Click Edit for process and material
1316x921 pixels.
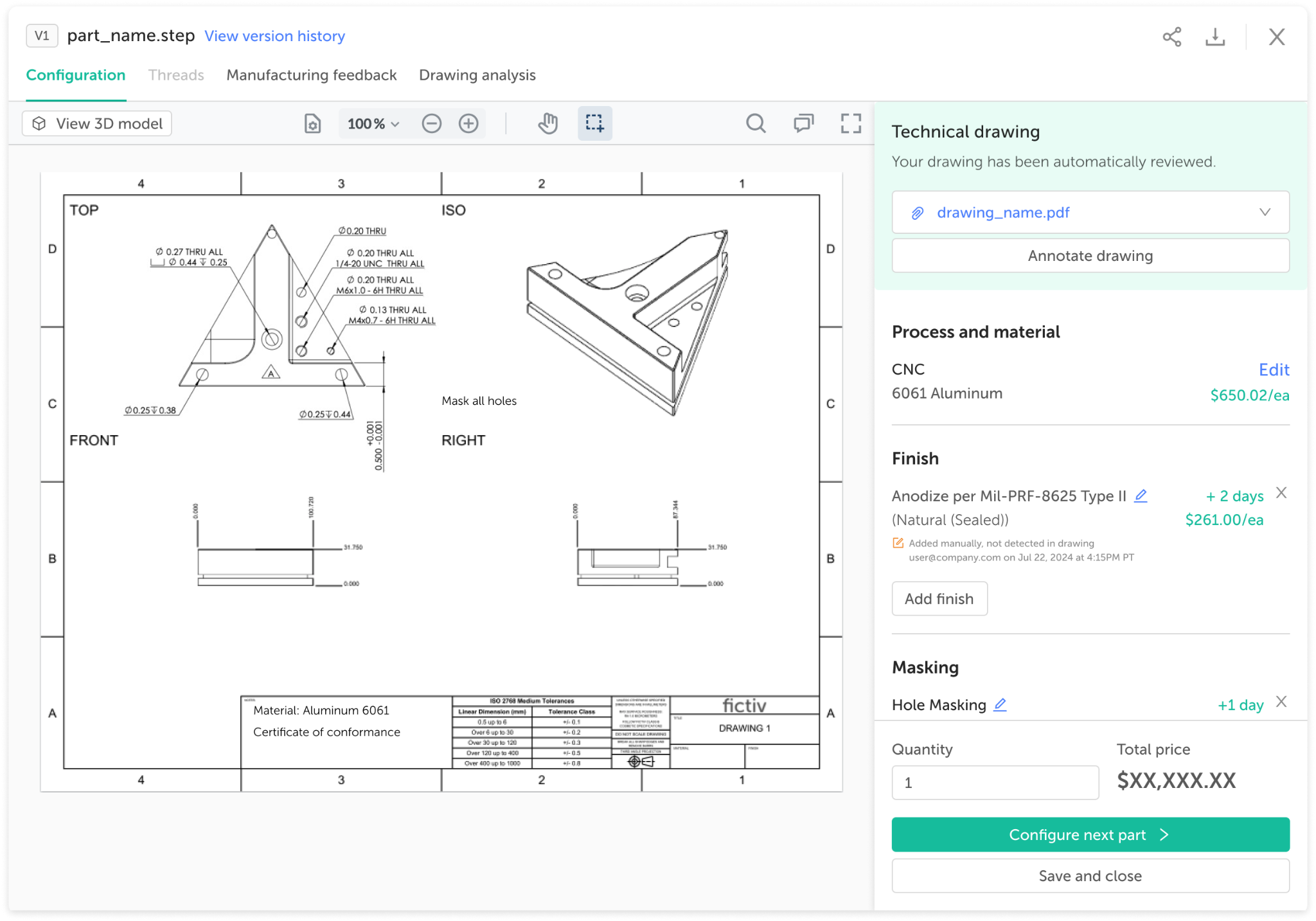pos(1274,370)
